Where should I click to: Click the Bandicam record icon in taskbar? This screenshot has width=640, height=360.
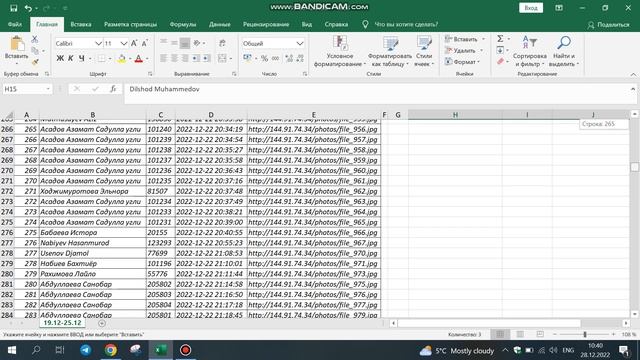[x=185, y=350]
